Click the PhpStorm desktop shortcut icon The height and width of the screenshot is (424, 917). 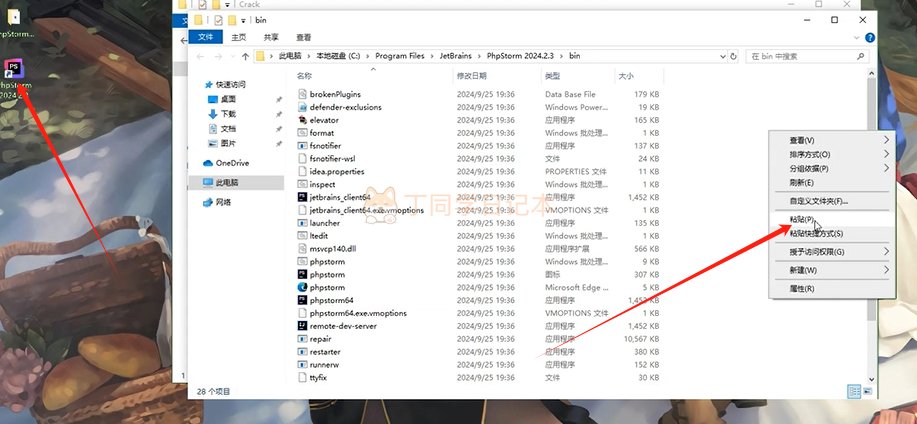pos(13,70)
